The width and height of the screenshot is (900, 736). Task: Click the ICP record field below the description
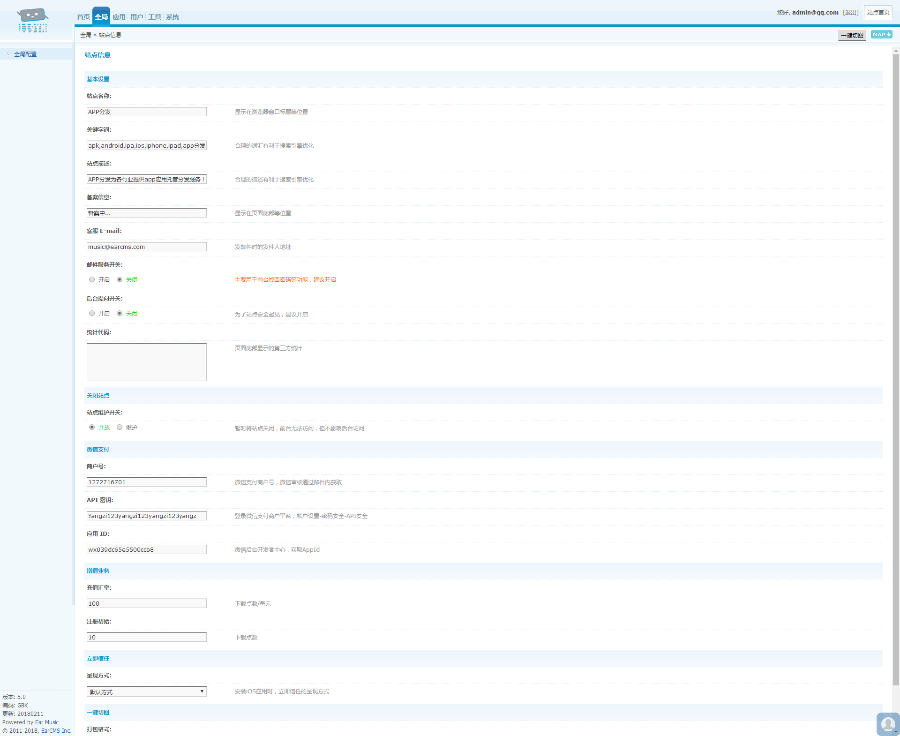[x=146, y=213]
